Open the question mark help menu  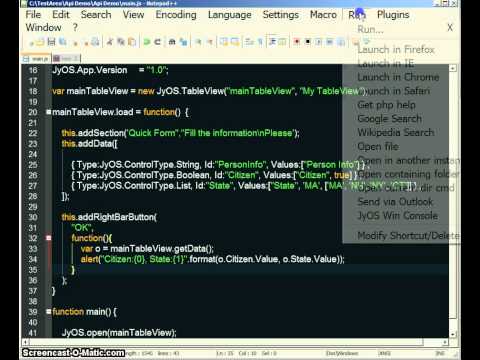[75, 28]
